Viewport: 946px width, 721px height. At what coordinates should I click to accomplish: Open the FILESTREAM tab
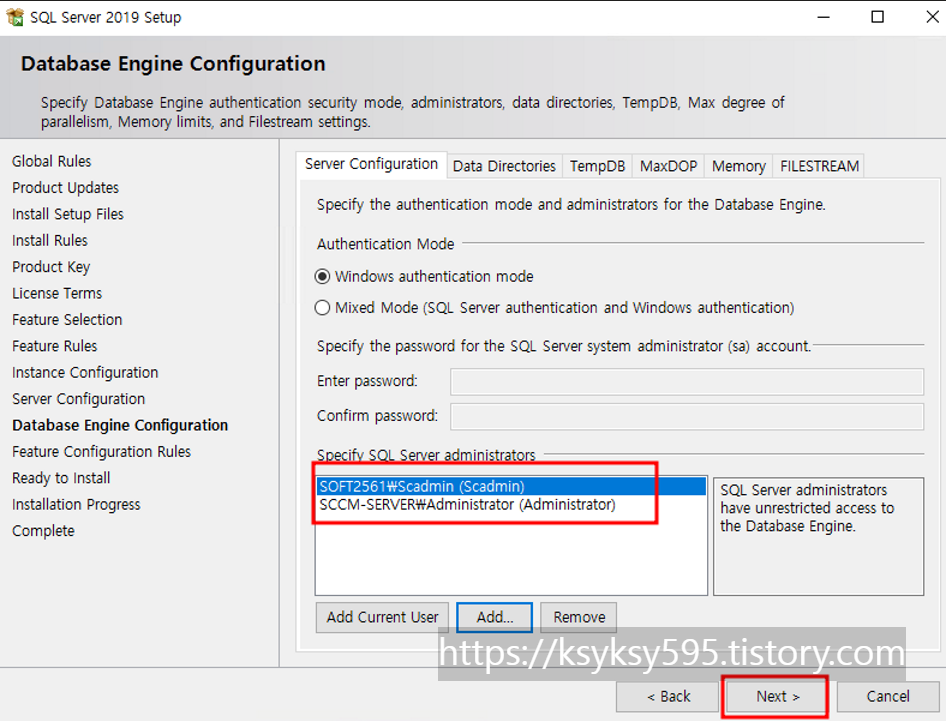click(819, 166)
